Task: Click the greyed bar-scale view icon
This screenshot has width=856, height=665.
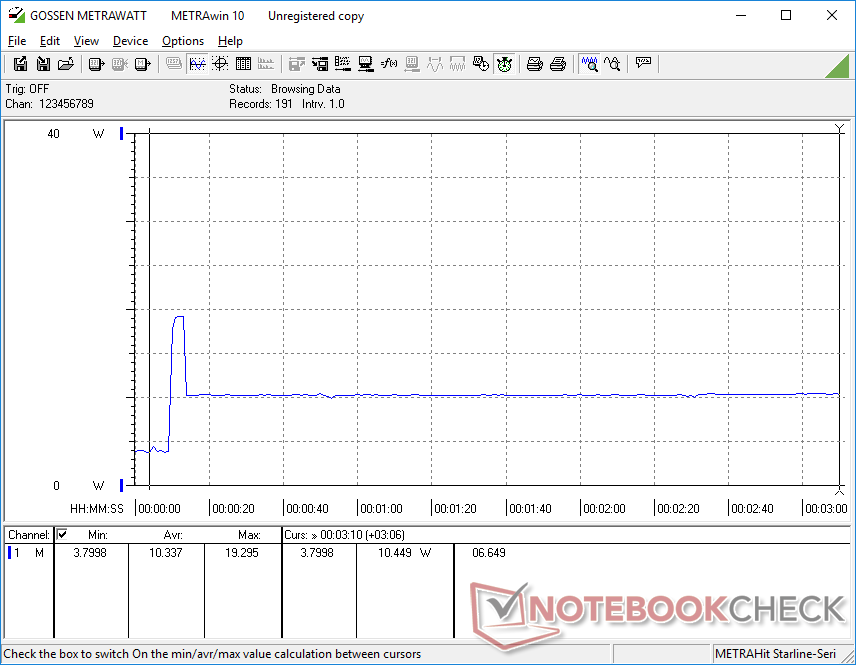Action: [x=266, y=64]
